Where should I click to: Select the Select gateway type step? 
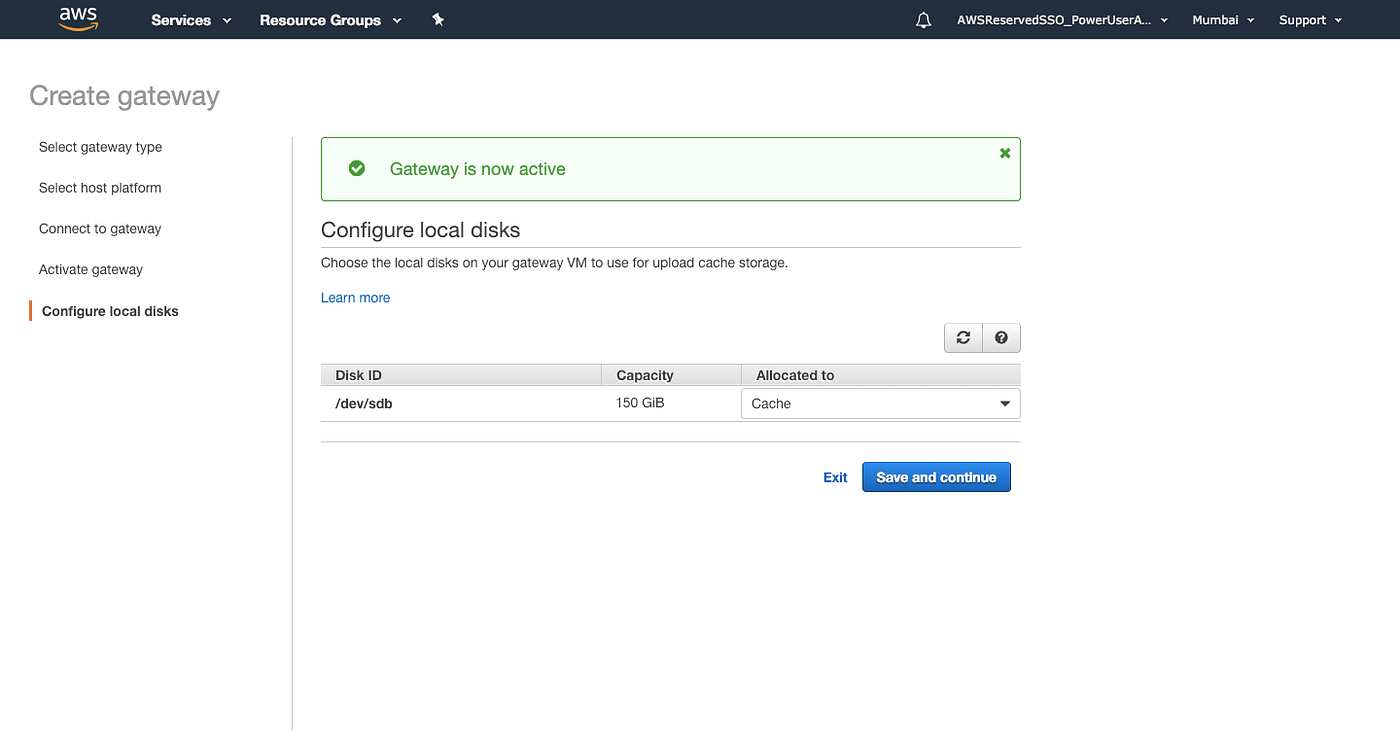(100, 147)
